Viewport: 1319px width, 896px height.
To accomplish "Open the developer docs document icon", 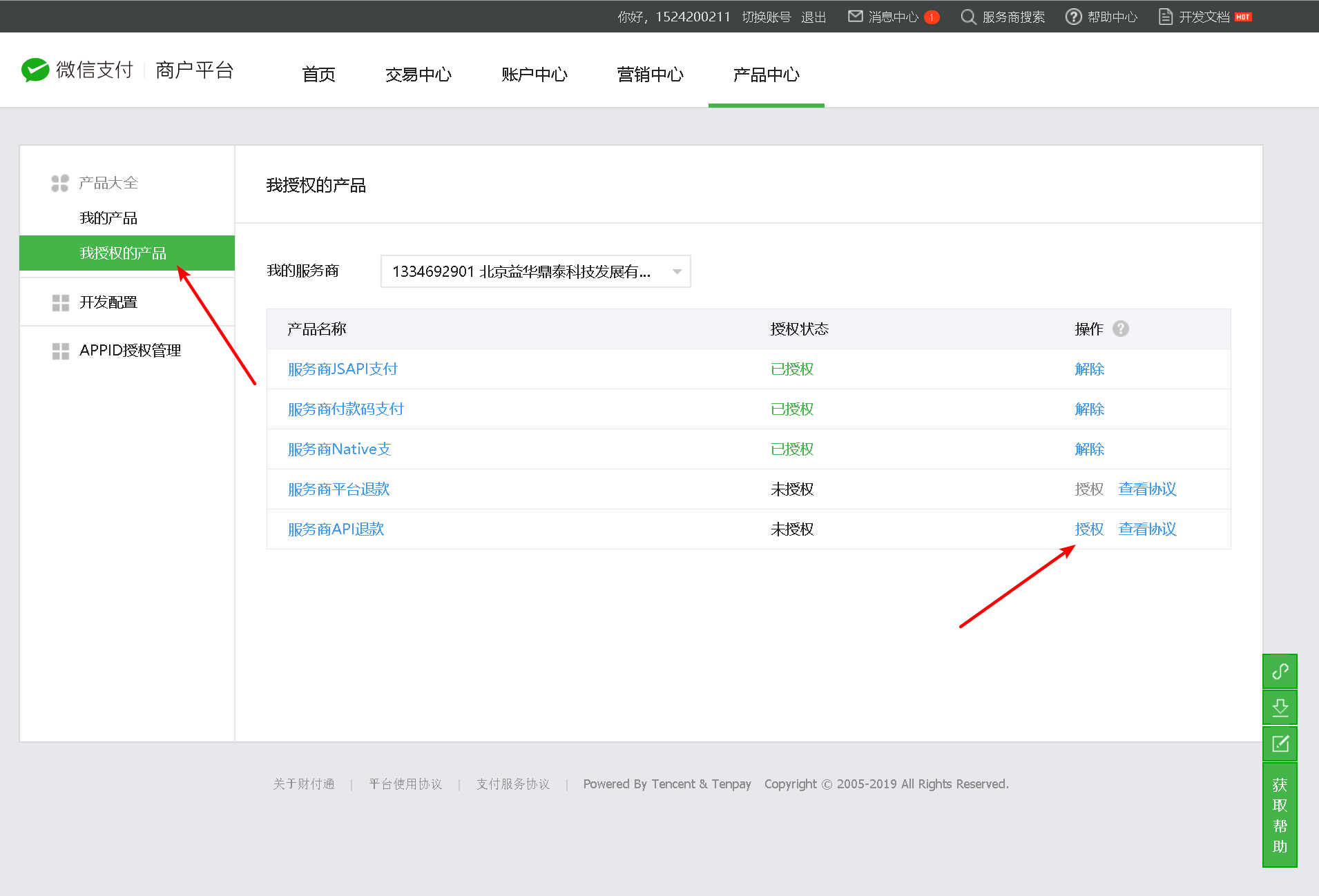I will tap(1165, 17).
